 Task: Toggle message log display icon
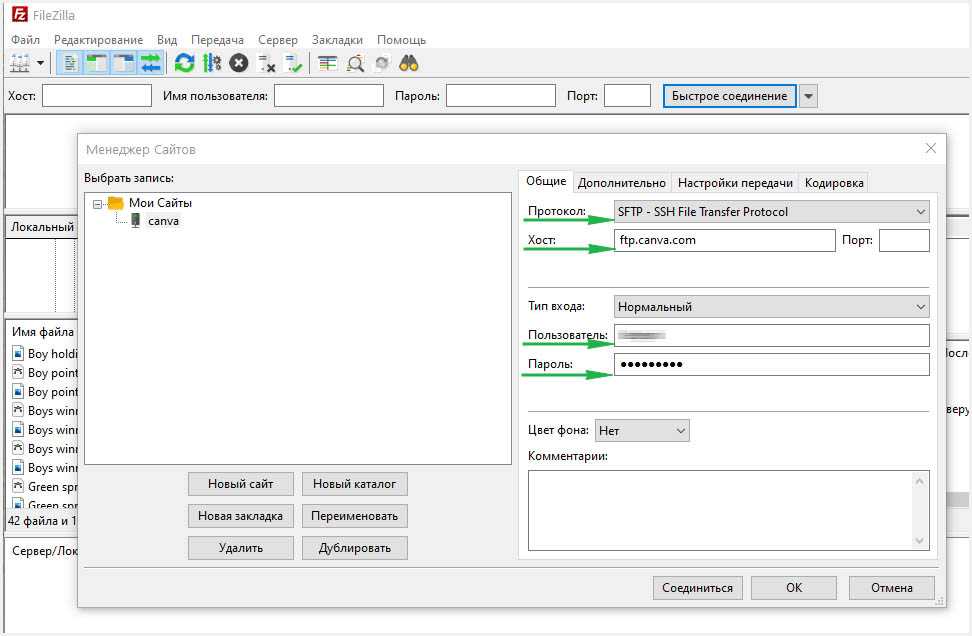click(x=70, y=63)
